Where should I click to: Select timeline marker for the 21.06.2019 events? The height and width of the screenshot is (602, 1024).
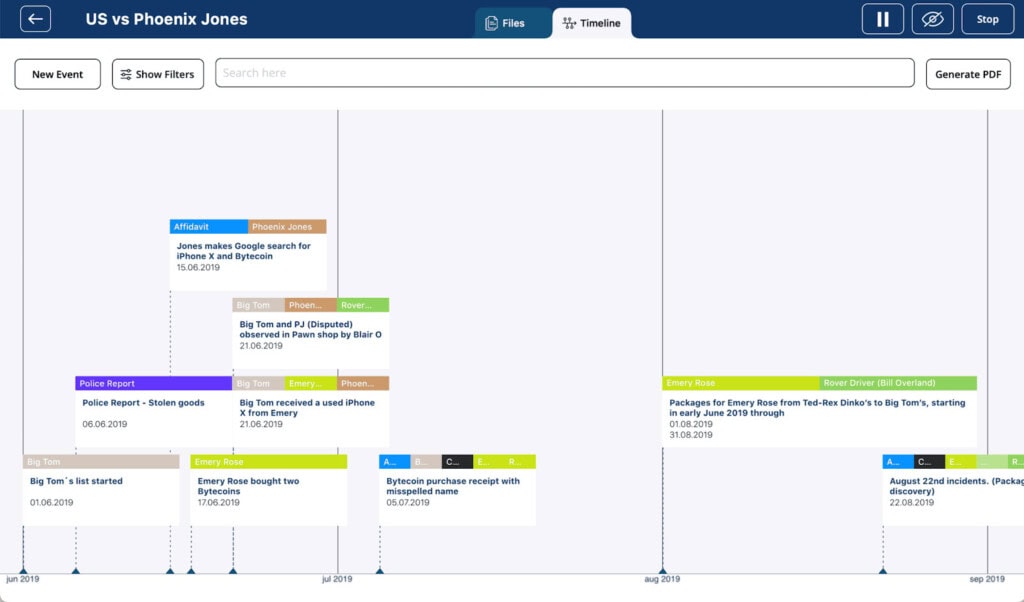click(233, 571)
